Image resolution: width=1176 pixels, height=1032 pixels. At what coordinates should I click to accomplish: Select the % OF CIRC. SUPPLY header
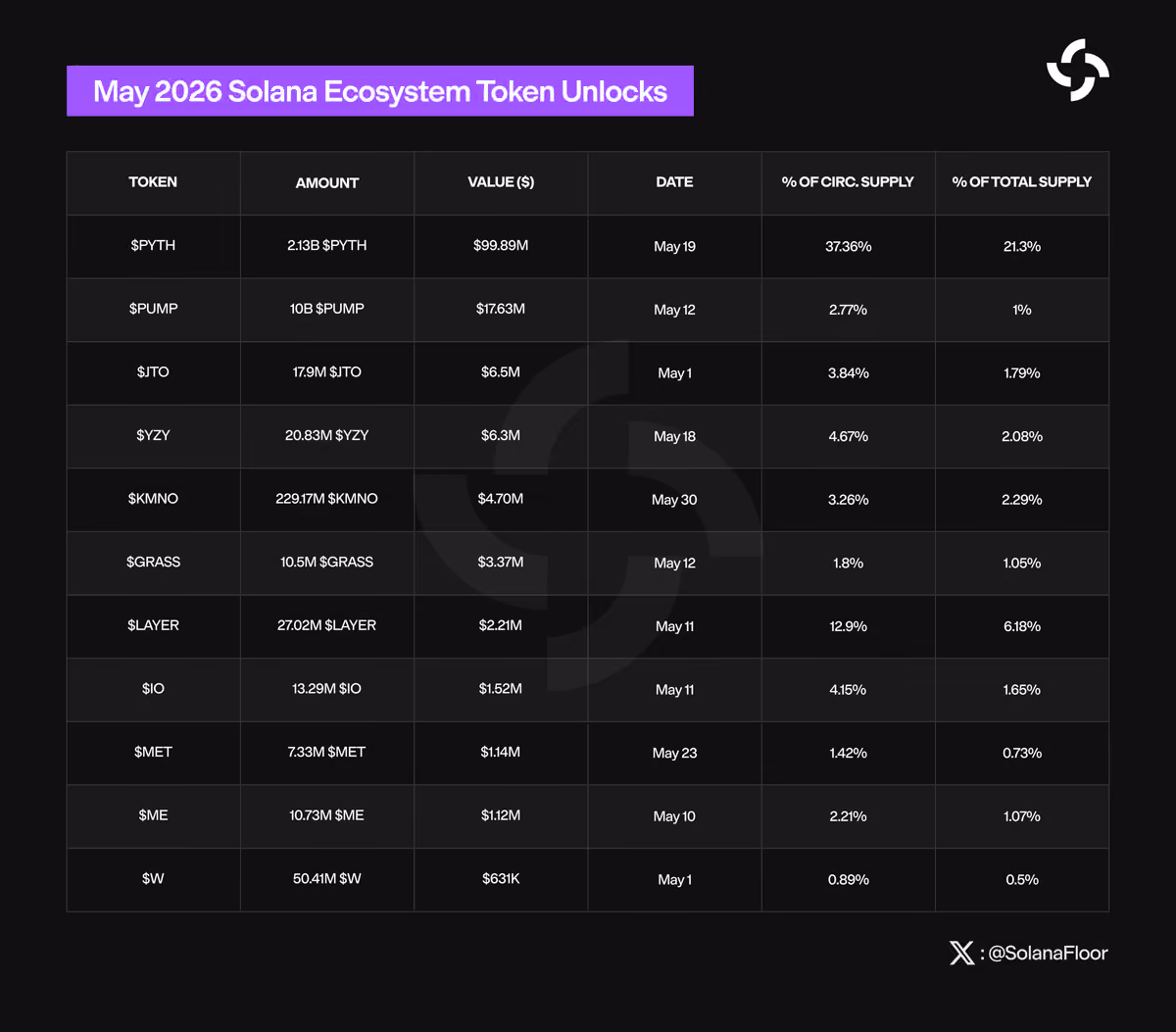tap(848, 182)
